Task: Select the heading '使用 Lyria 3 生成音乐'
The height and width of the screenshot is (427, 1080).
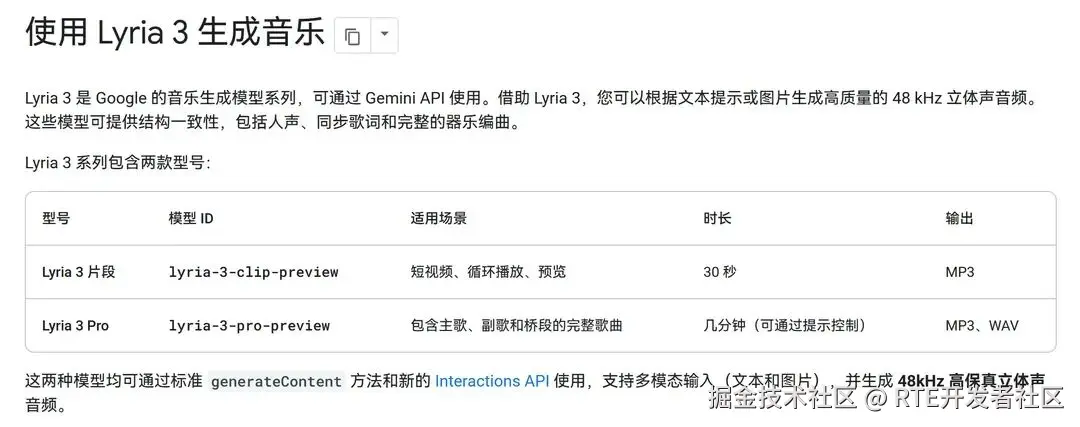Action: (x=175, y=33)
